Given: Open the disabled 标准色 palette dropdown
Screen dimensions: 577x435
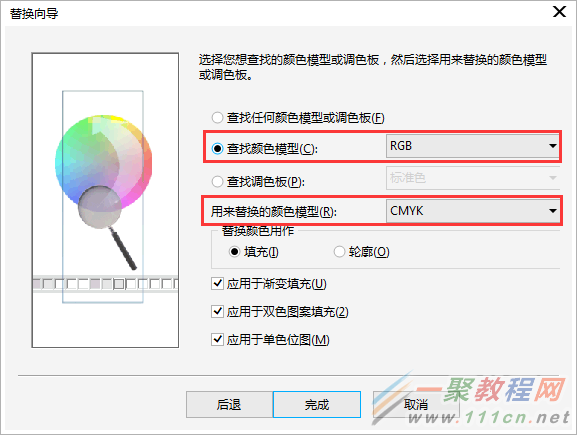Looking at the screenshot, I should (x=473, y=178).
